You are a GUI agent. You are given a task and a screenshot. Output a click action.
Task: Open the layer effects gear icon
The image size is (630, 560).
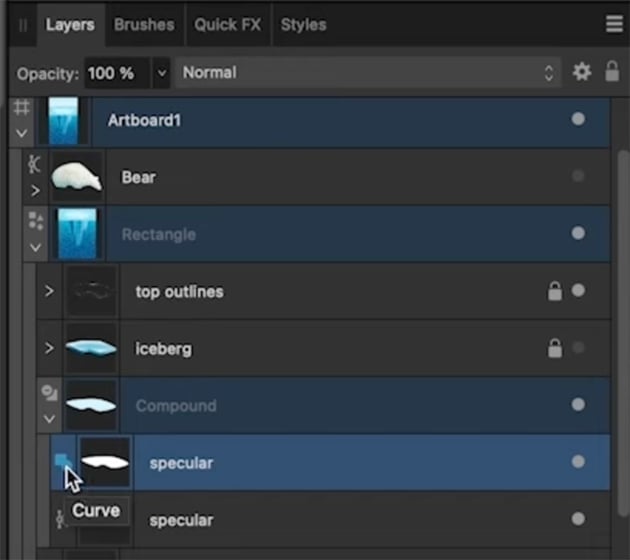coord(581,72)
